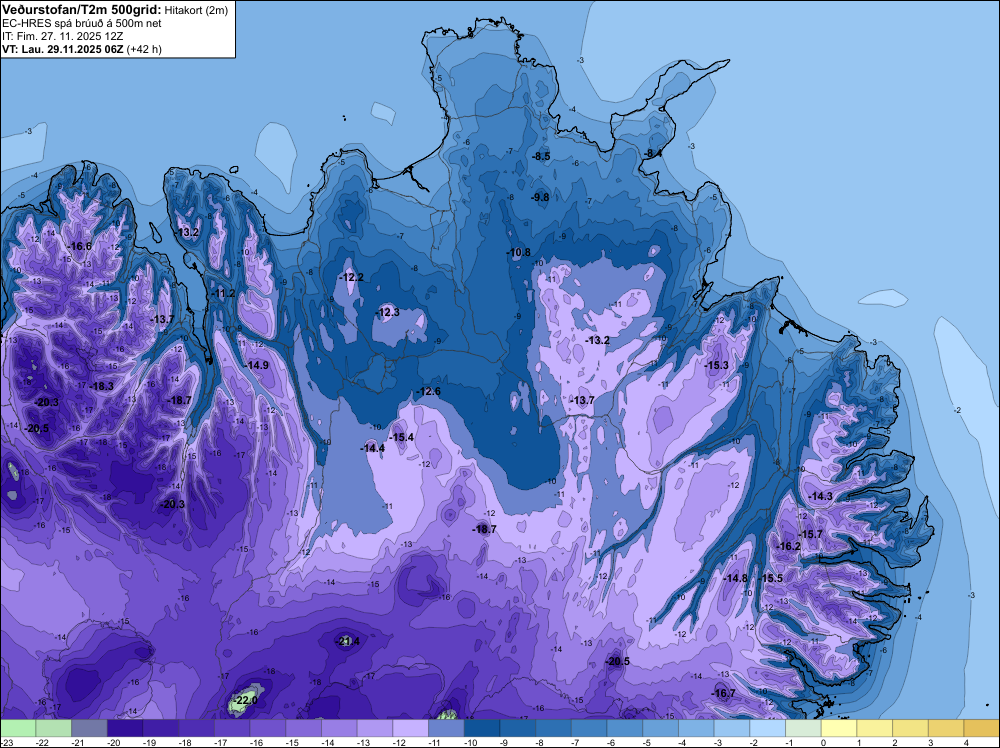
Task: Click the light green legend swatch labeled -23
Action: coord(17,728)
